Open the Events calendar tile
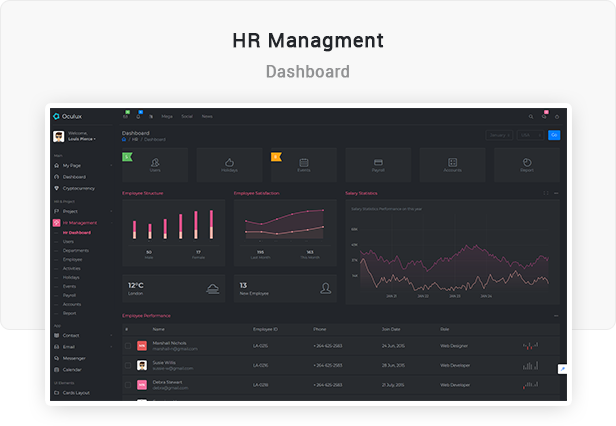Viewport: 616px width, 426px height. click(x=304, y=162)
